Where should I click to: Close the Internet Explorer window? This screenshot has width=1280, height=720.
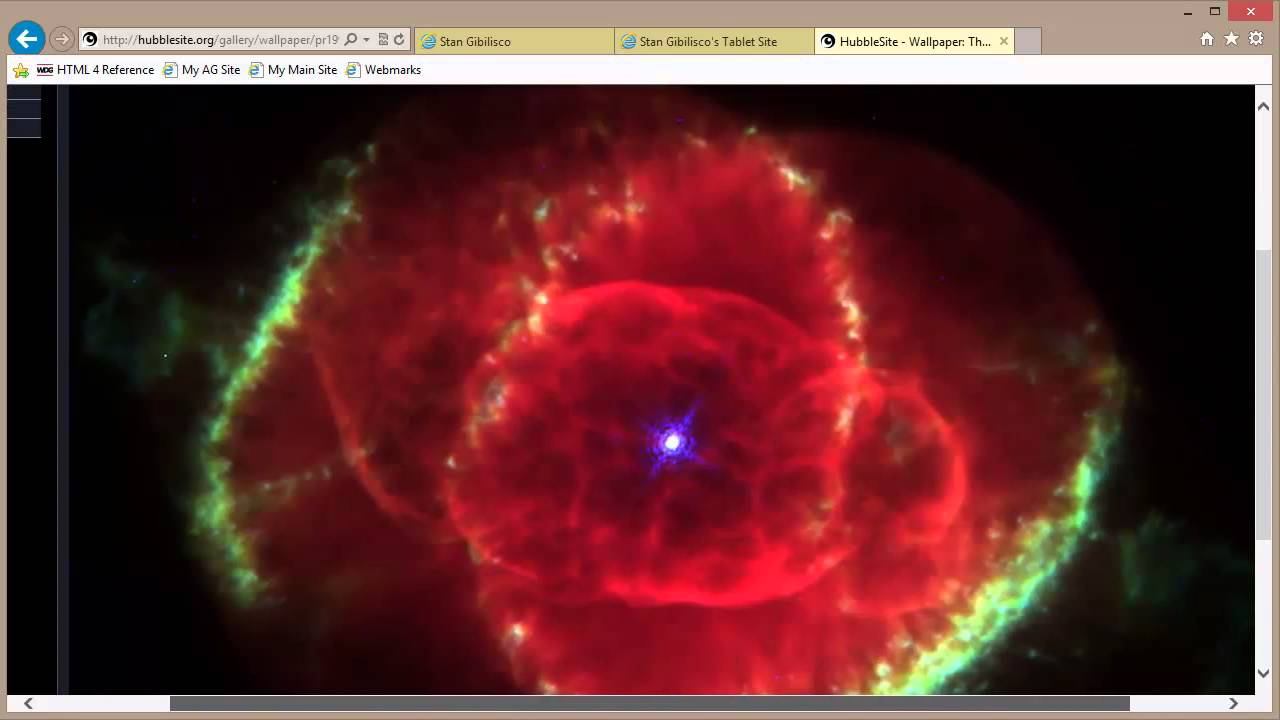1252,11
